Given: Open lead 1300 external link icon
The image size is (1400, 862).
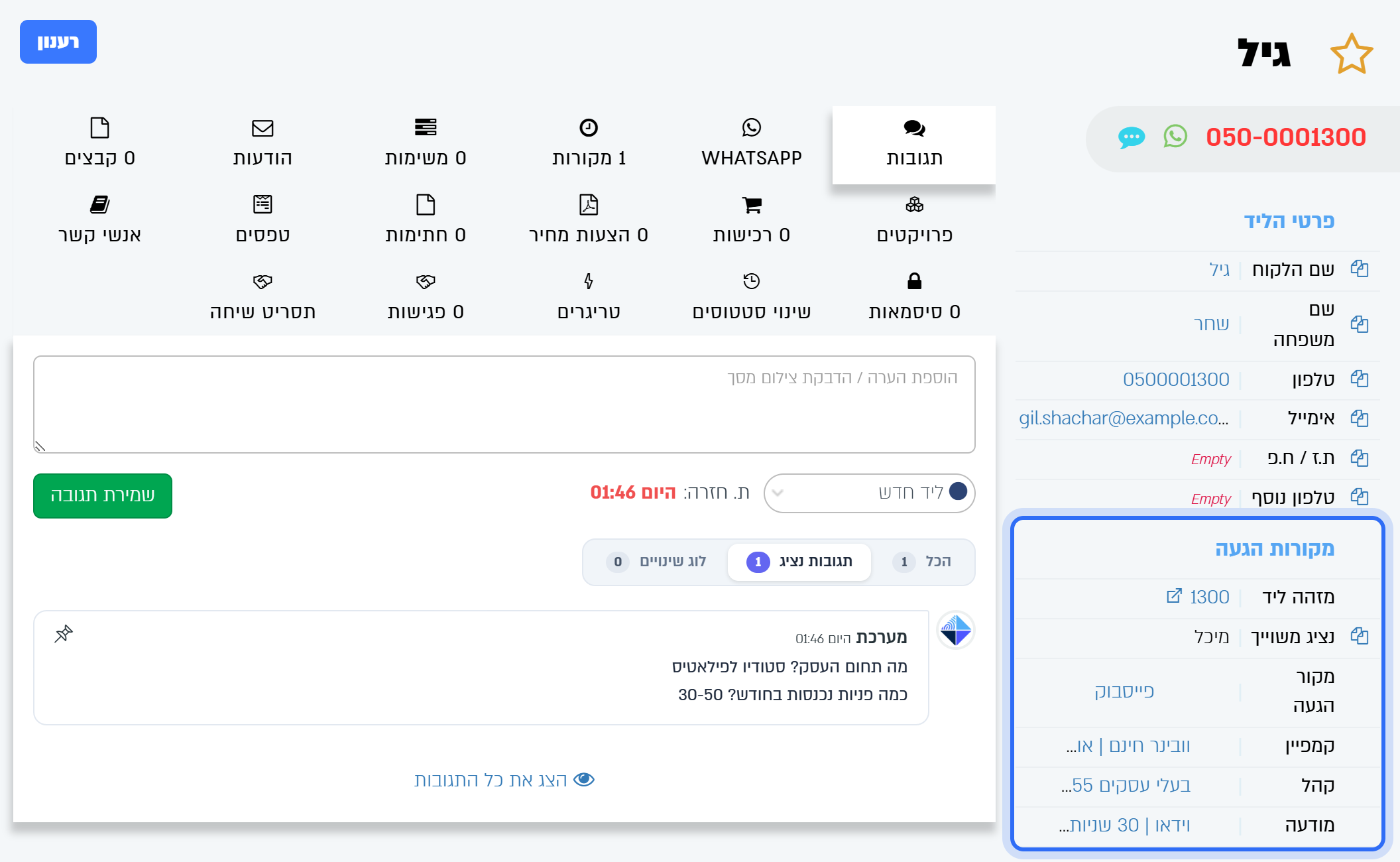Looking at the screenshot, I should click(1174, 595).
